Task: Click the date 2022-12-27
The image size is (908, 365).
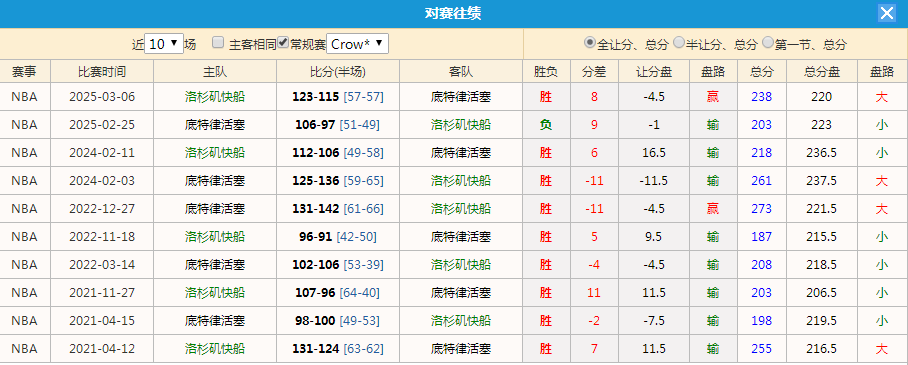Action: click(x=102, y=209)
